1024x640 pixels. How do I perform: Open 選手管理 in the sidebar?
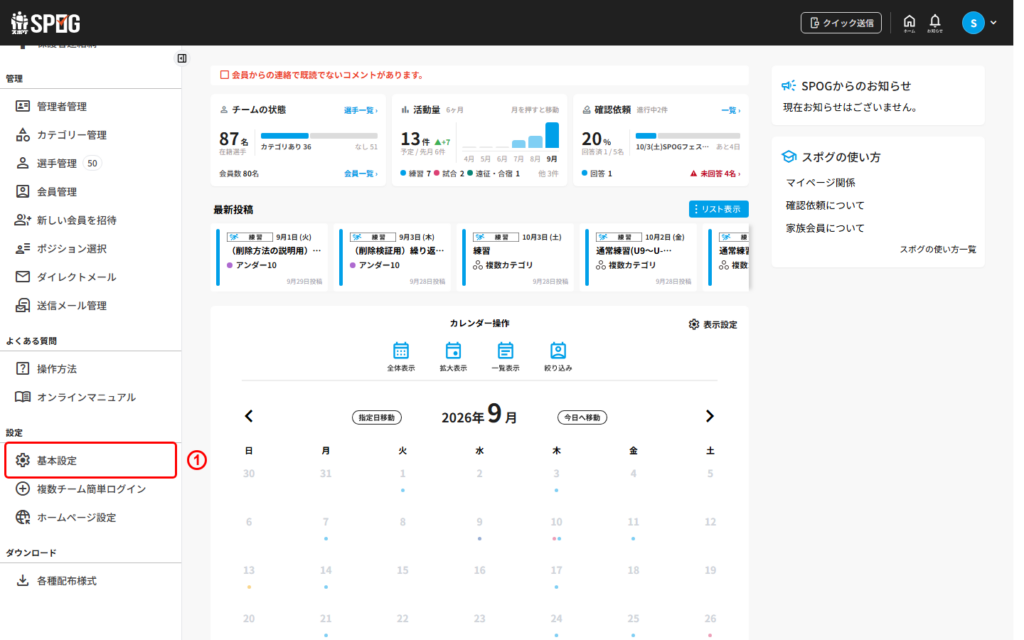click(57, 163)
